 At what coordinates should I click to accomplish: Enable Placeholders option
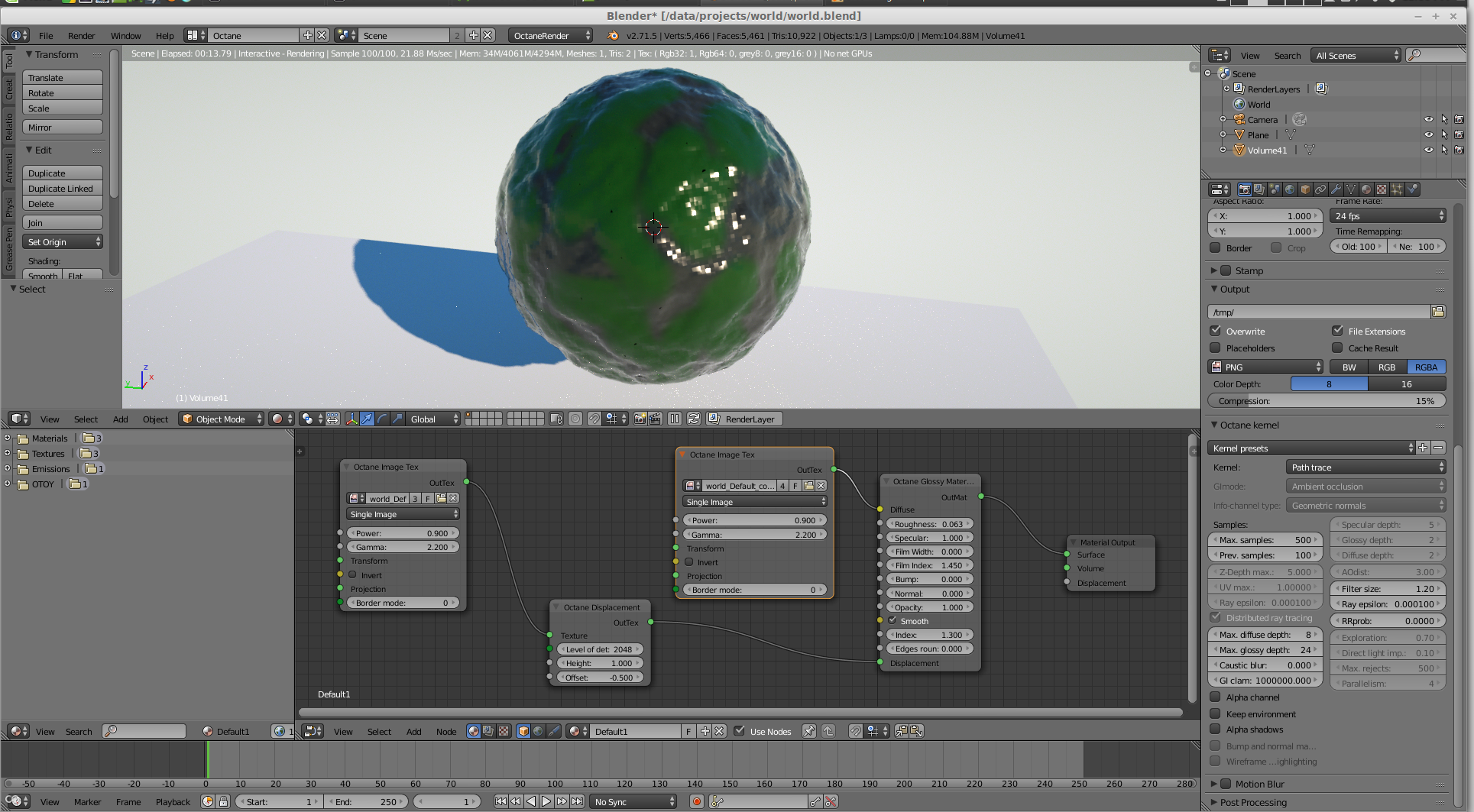click(x=1215, y=348)
